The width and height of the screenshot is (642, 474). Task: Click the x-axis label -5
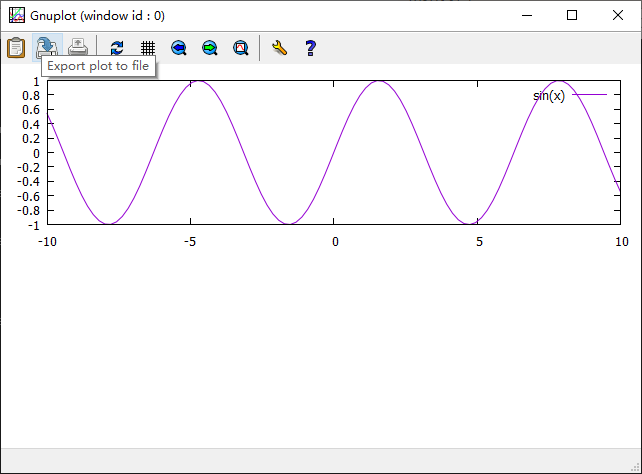click(190, 242)
